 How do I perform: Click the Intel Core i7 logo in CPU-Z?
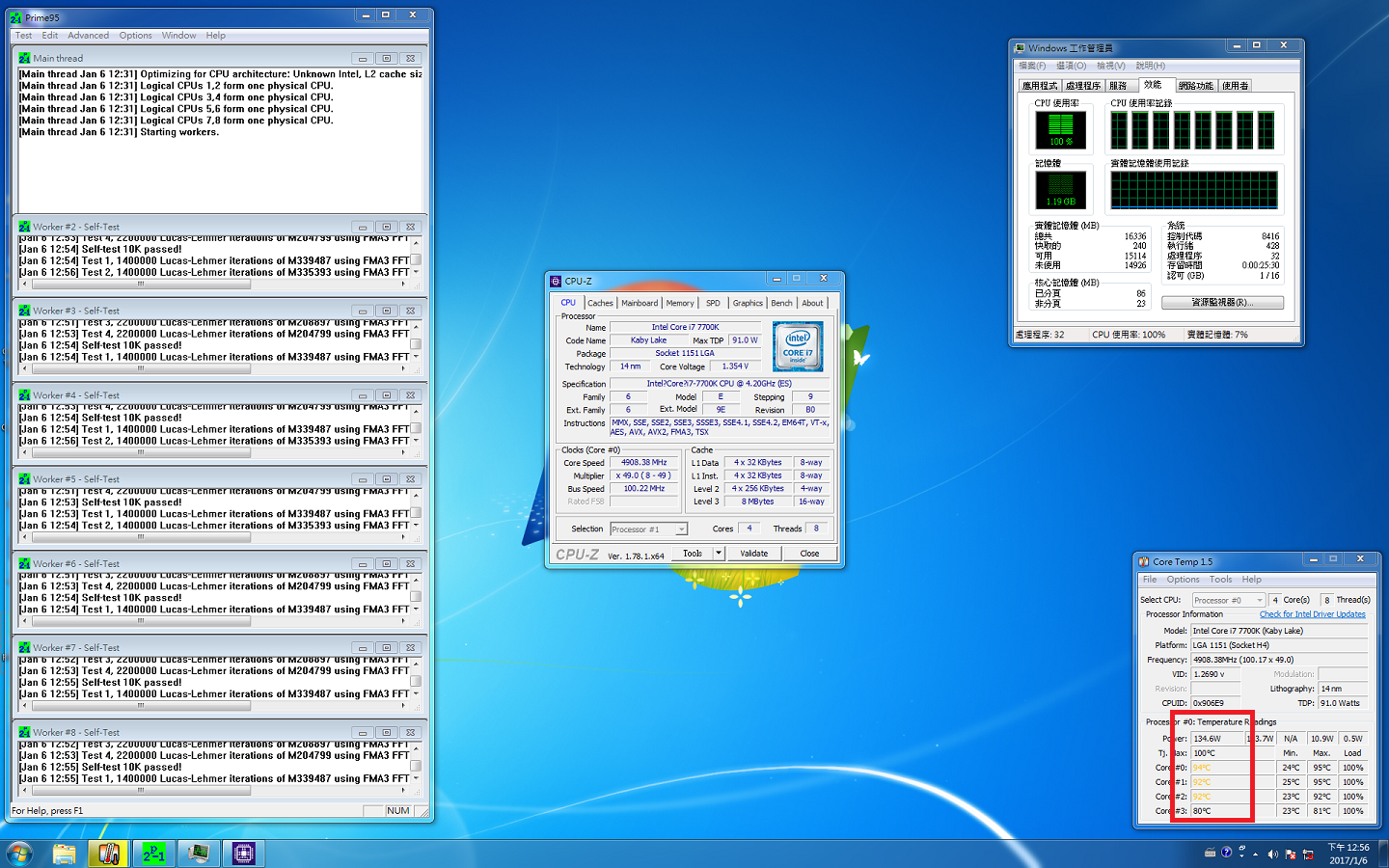click(798, 347)
